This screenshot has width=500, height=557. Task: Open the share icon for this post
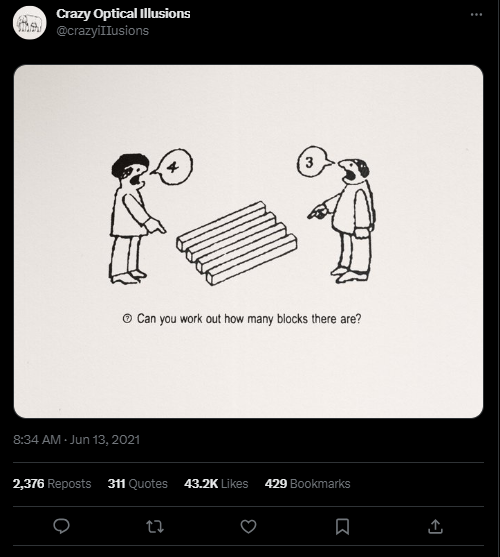click(435, 526)
